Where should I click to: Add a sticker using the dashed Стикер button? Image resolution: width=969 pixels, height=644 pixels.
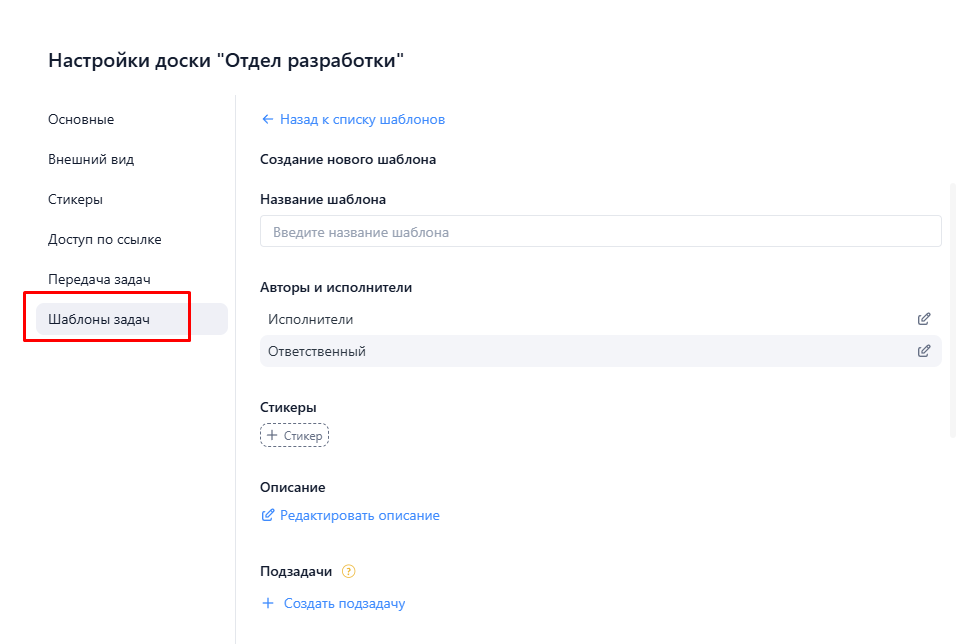click(x=294, y=435)
